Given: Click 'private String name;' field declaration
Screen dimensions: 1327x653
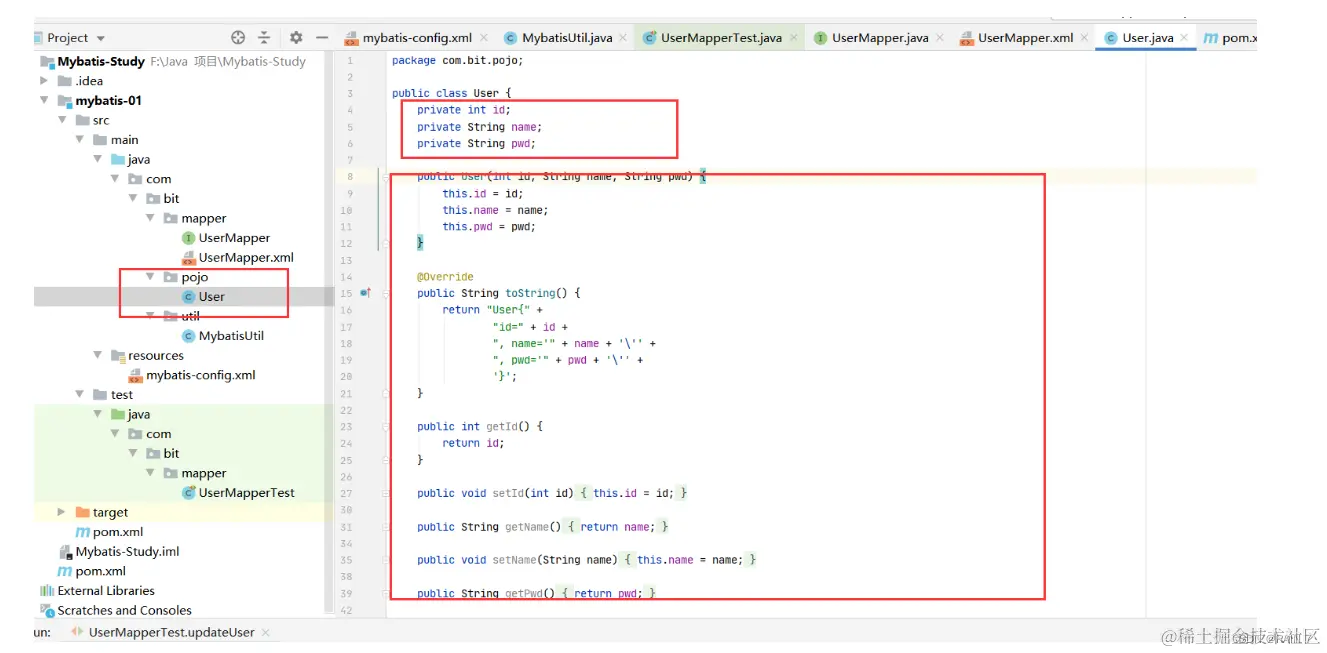Looking at the screenshot, I should coord(479,127).
